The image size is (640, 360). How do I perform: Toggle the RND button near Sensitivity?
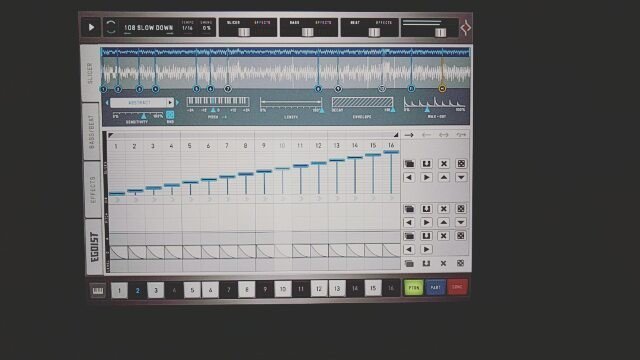170,115
